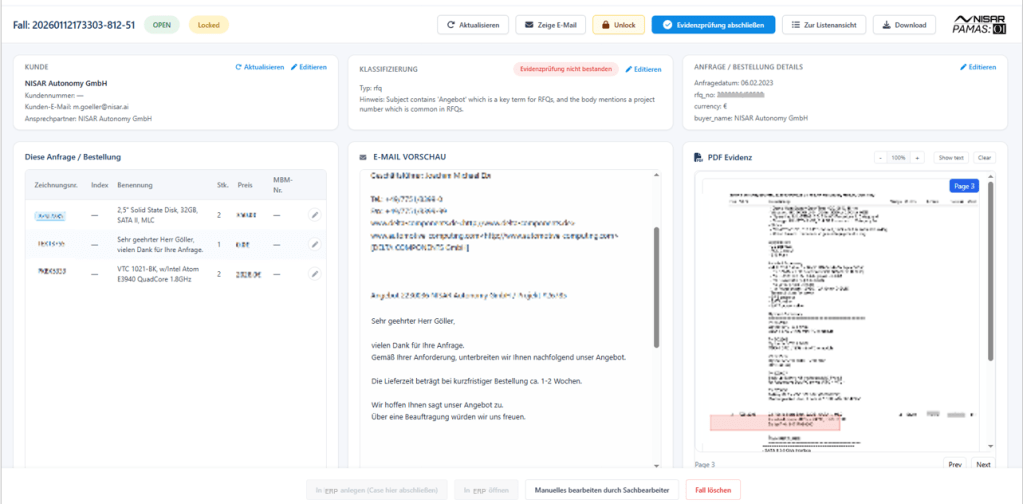Edit the 2,5" Solid State Disk row
The height and width of the screenshot is (504, 1023).
tap(314, 214)
